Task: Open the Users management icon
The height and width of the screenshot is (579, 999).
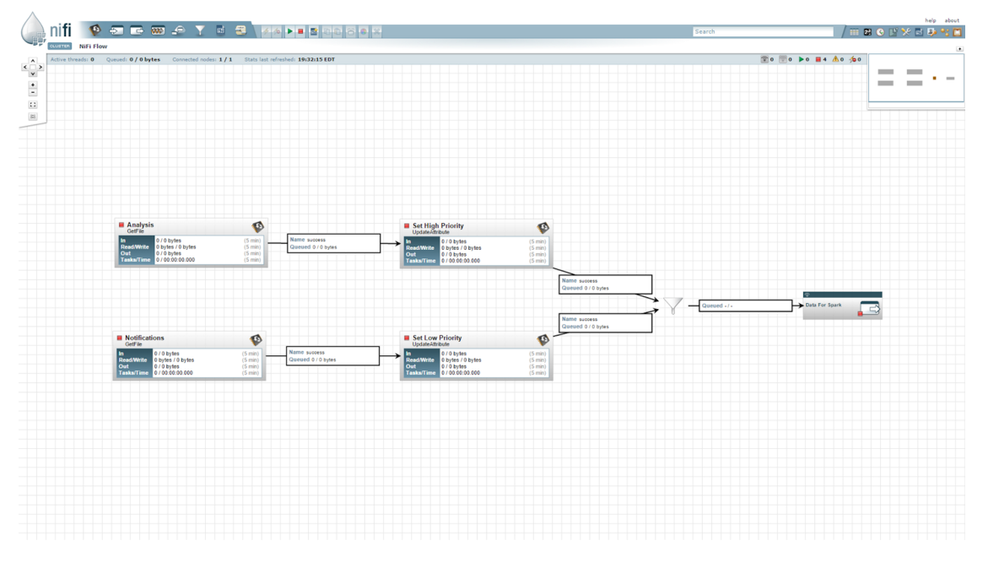Action: [931, 32]
